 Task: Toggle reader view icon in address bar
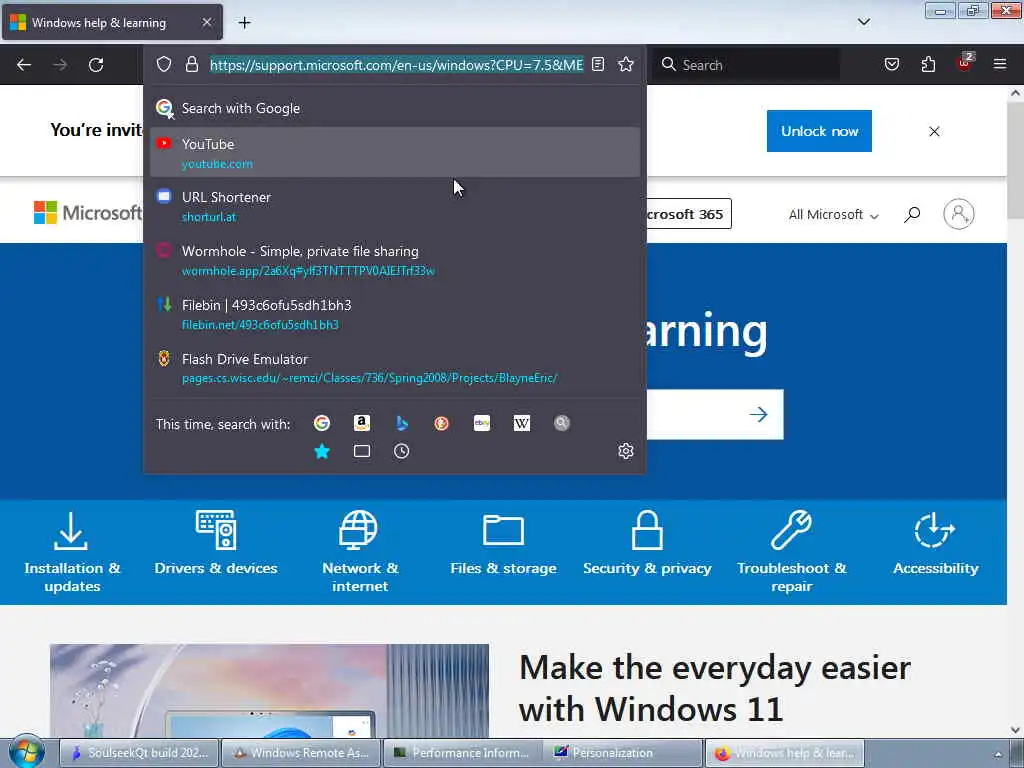[x=598, y=64]
